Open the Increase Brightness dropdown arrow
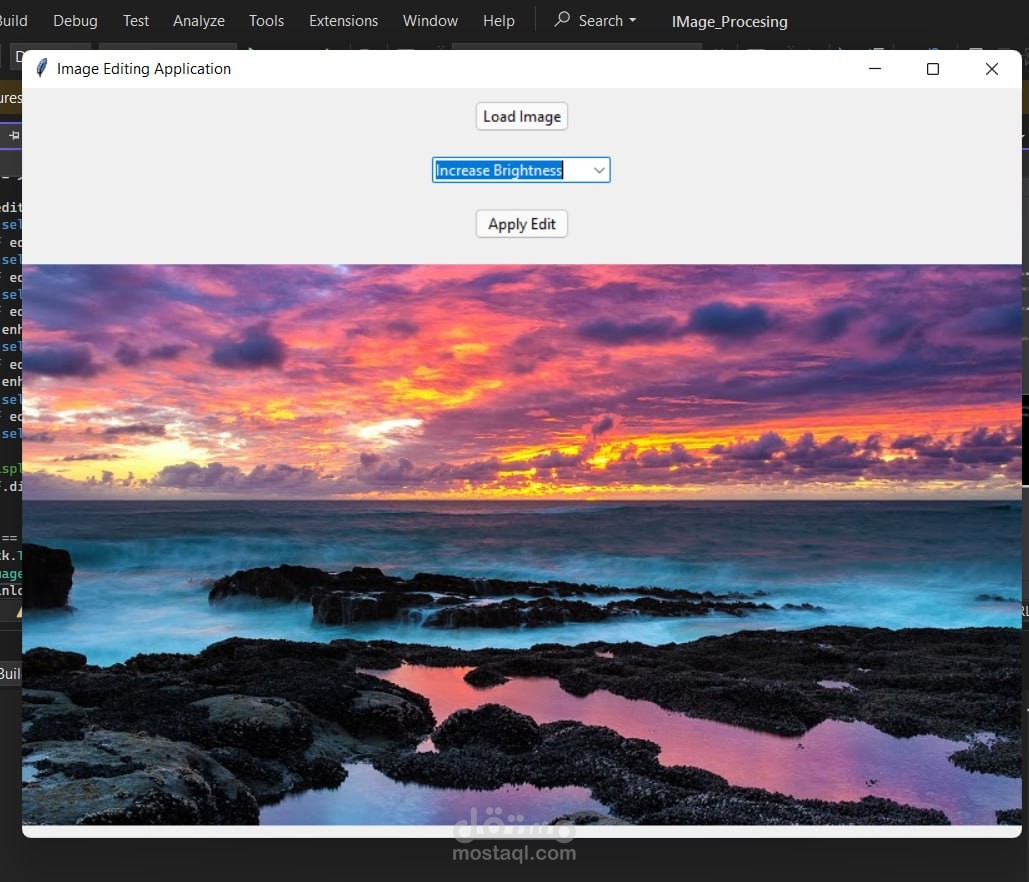This screenshot has width=1029, height=882. 598,170
